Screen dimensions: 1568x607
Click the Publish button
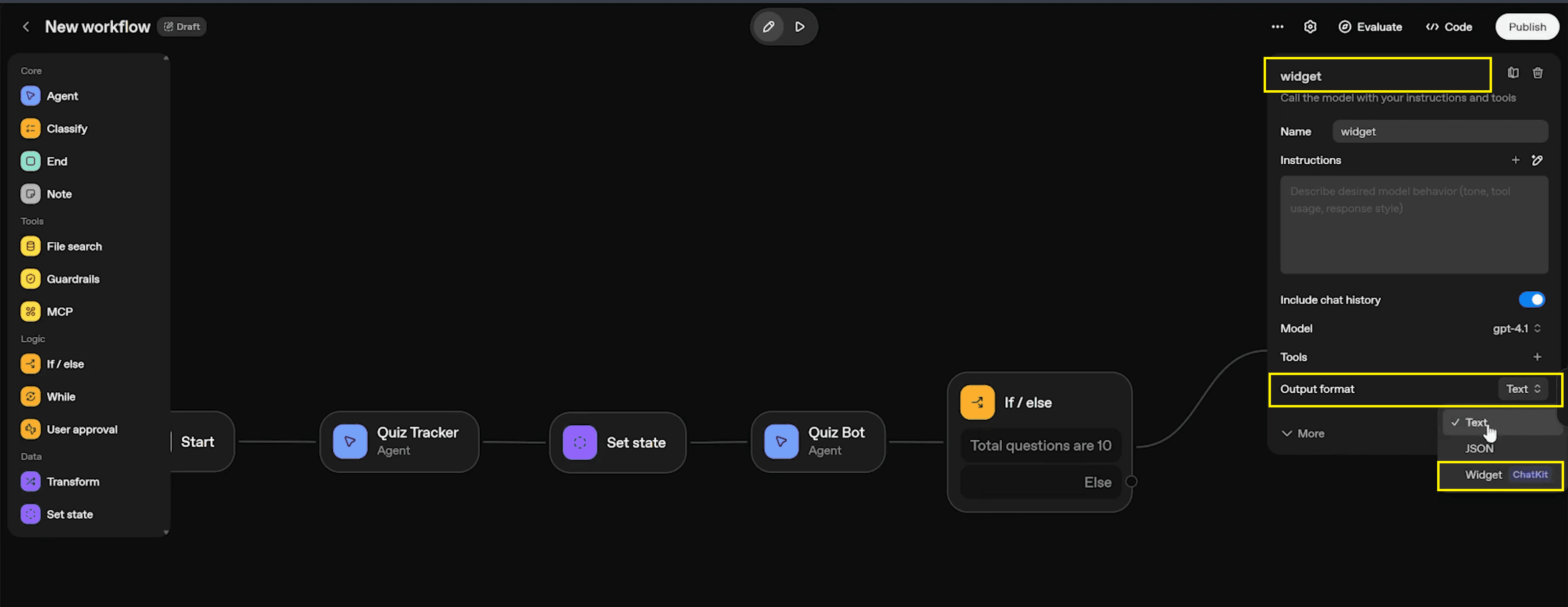(x=1527, y=27)
